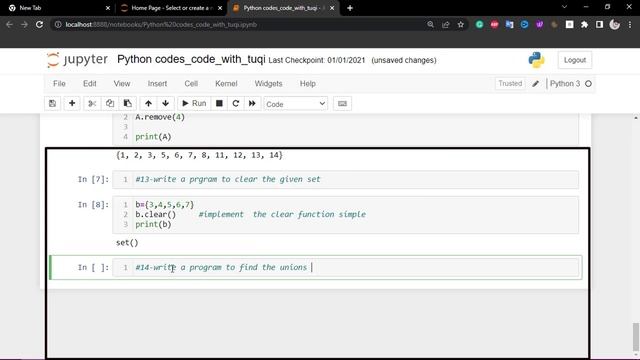The width and height of the screenshot is (640, 360).
Task: Open the Insert menu
Action: point(157,84)
